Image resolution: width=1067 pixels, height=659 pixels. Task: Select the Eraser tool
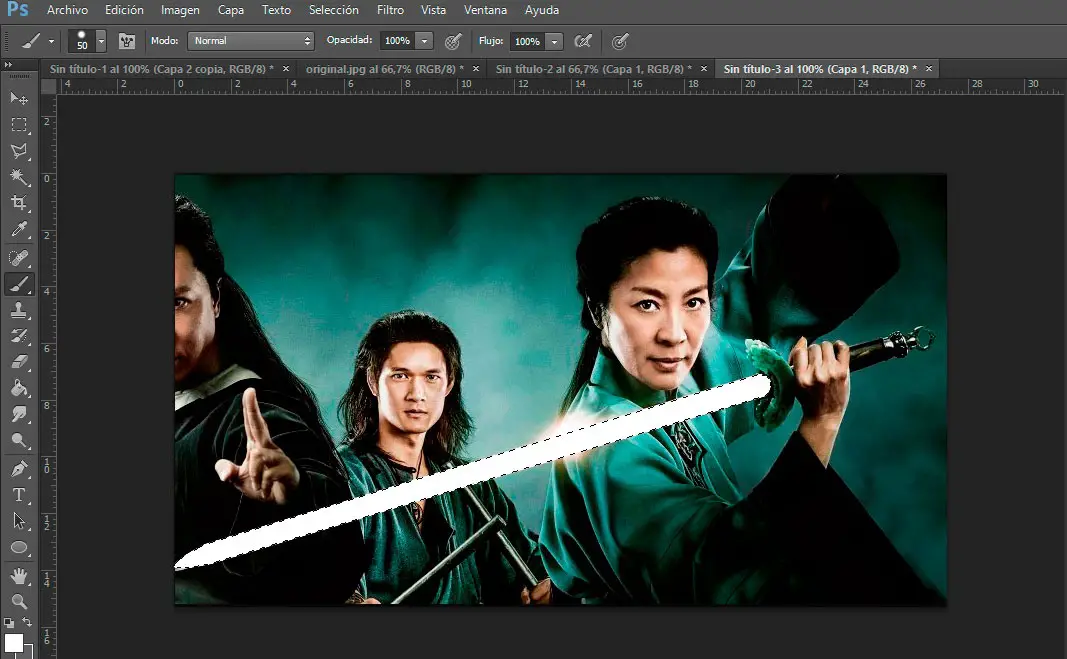pos(19,361)
